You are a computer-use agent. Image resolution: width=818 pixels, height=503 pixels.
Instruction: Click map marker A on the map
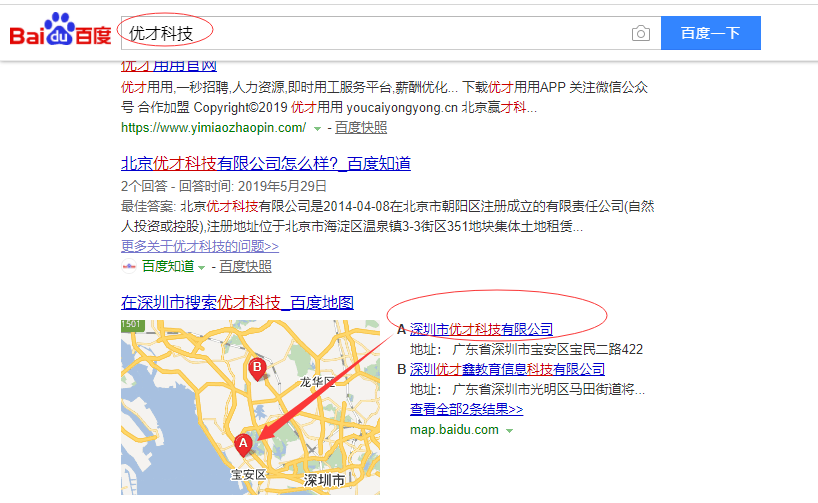tap(243, 445)
